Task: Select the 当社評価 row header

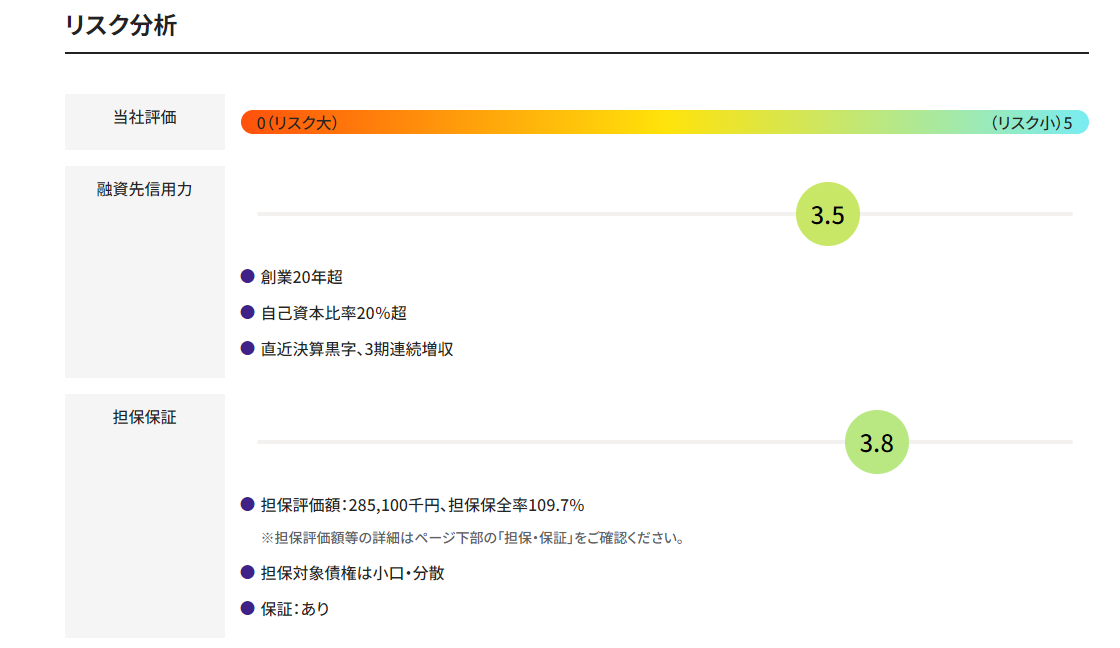Action: point(145,121)
